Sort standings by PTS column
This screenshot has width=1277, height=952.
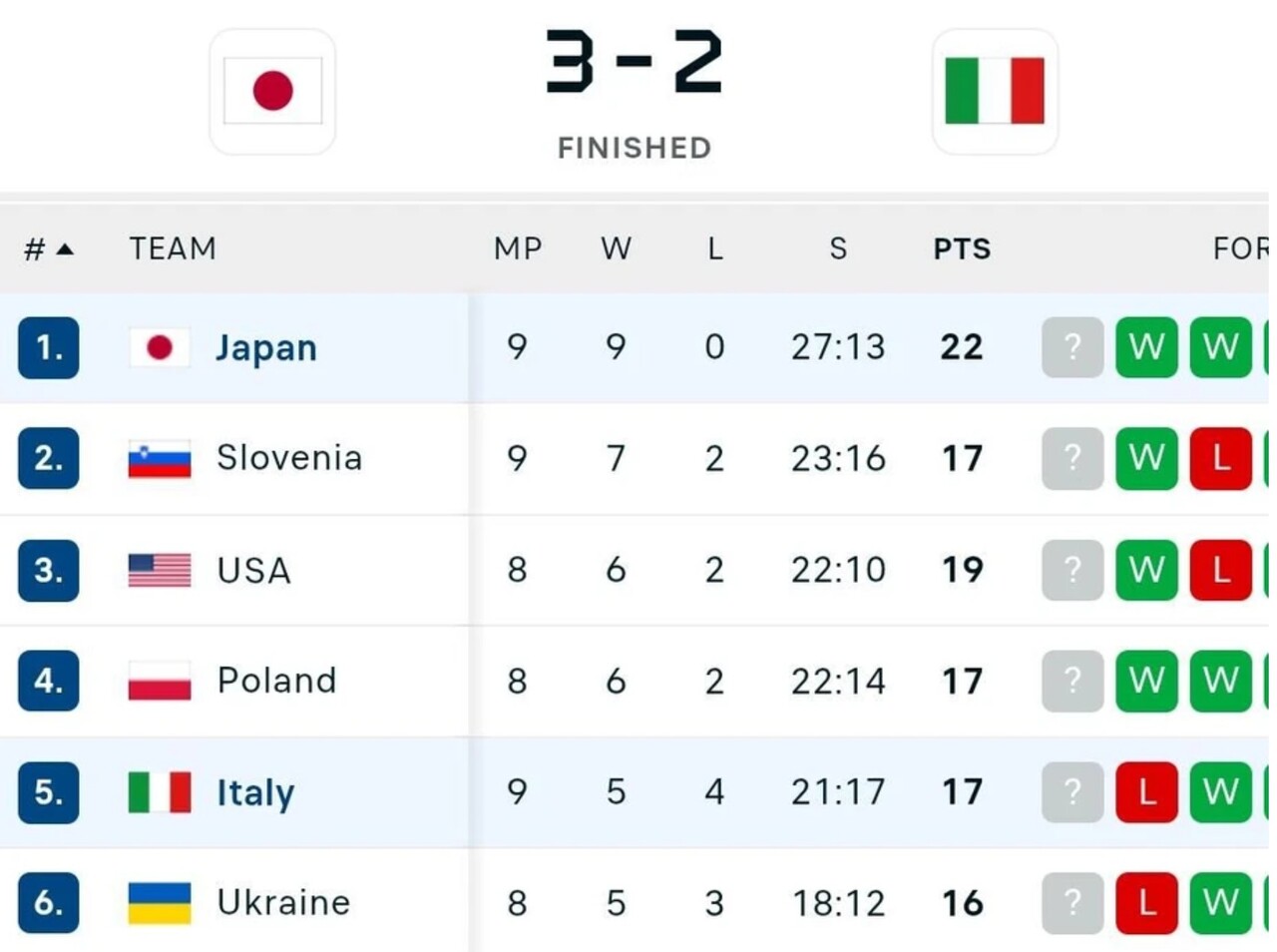coord(962,248)
